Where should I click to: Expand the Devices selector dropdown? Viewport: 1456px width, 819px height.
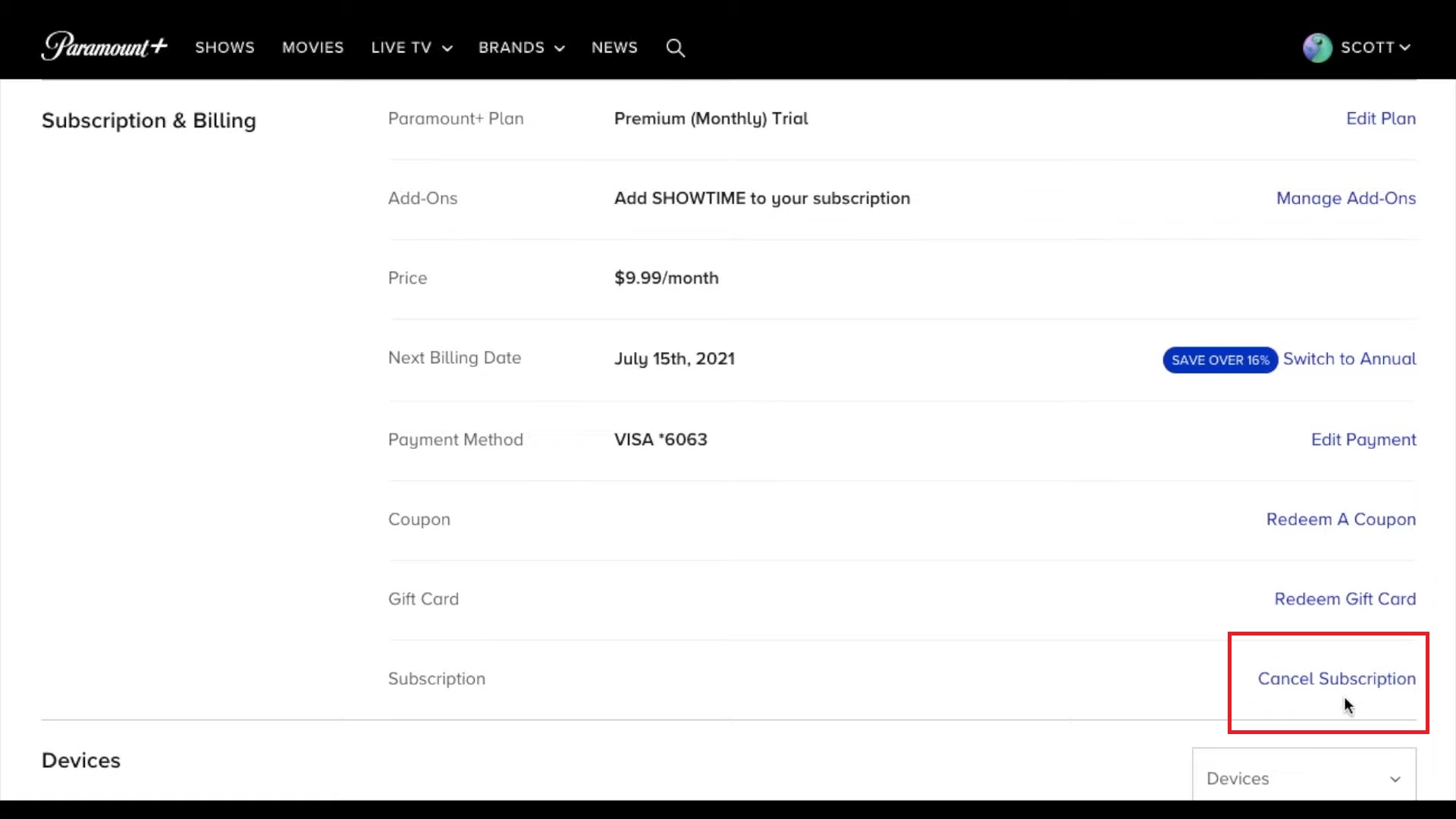tap(1304, 778)
